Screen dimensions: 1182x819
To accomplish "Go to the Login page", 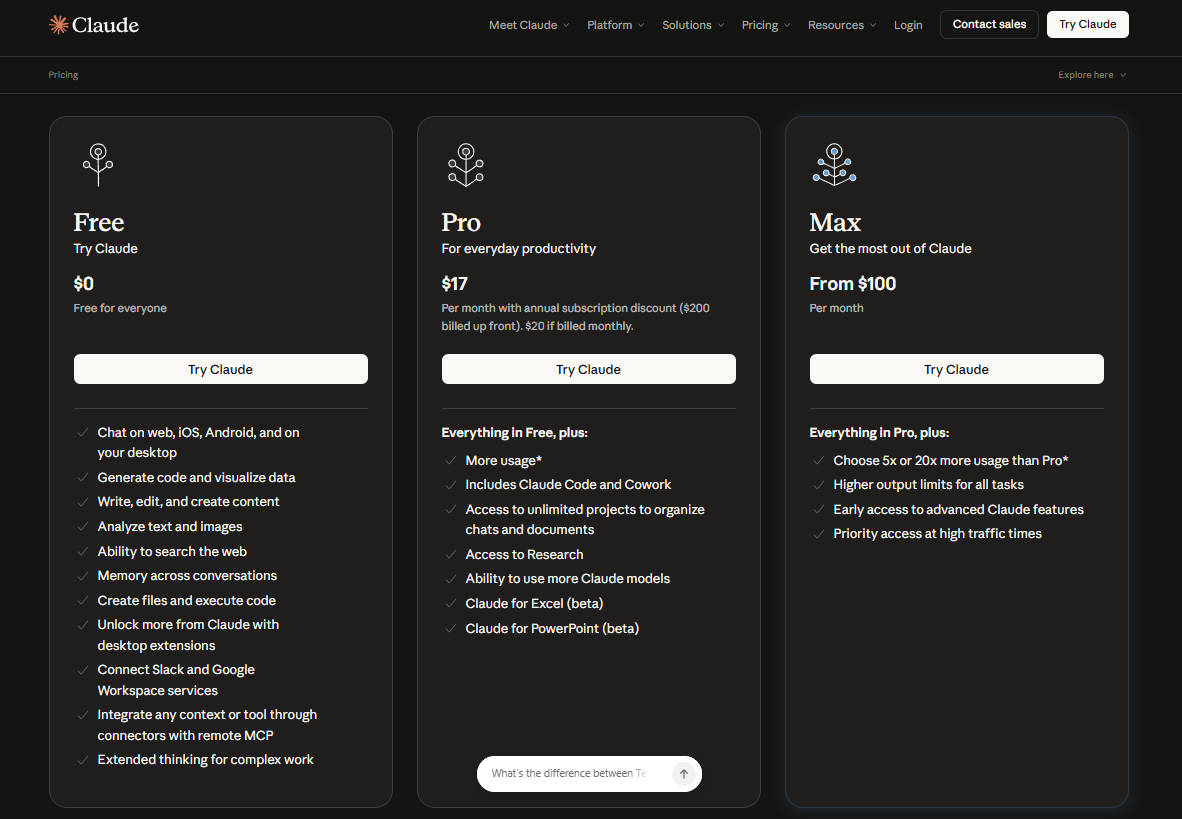I will coord(908,25).
